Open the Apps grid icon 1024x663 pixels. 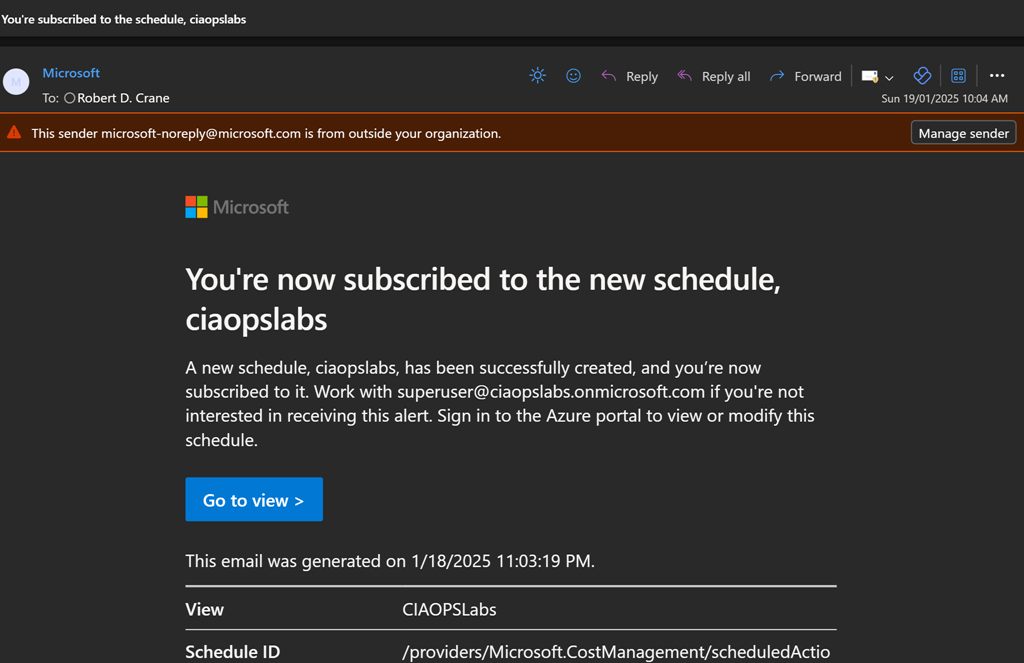(958, 76)
